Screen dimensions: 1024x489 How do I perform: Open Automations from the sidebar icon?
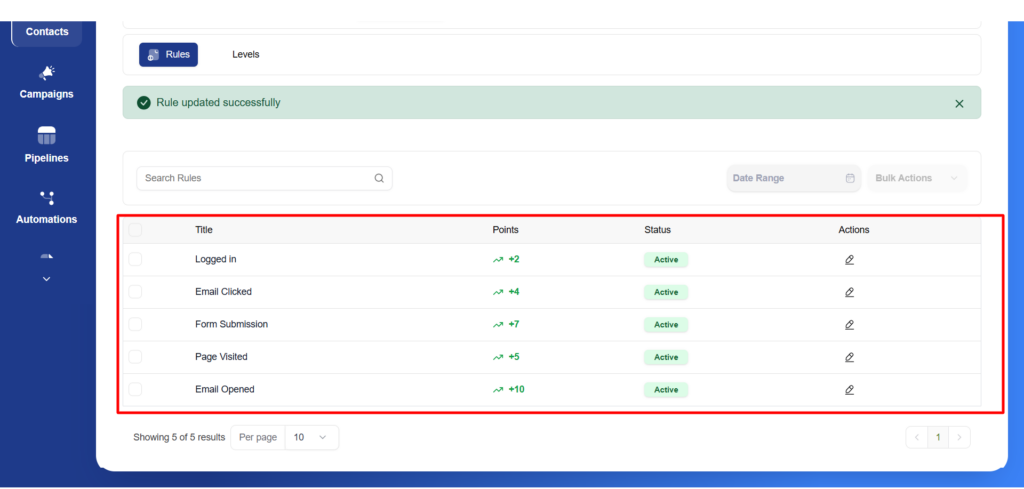(47, 198)
